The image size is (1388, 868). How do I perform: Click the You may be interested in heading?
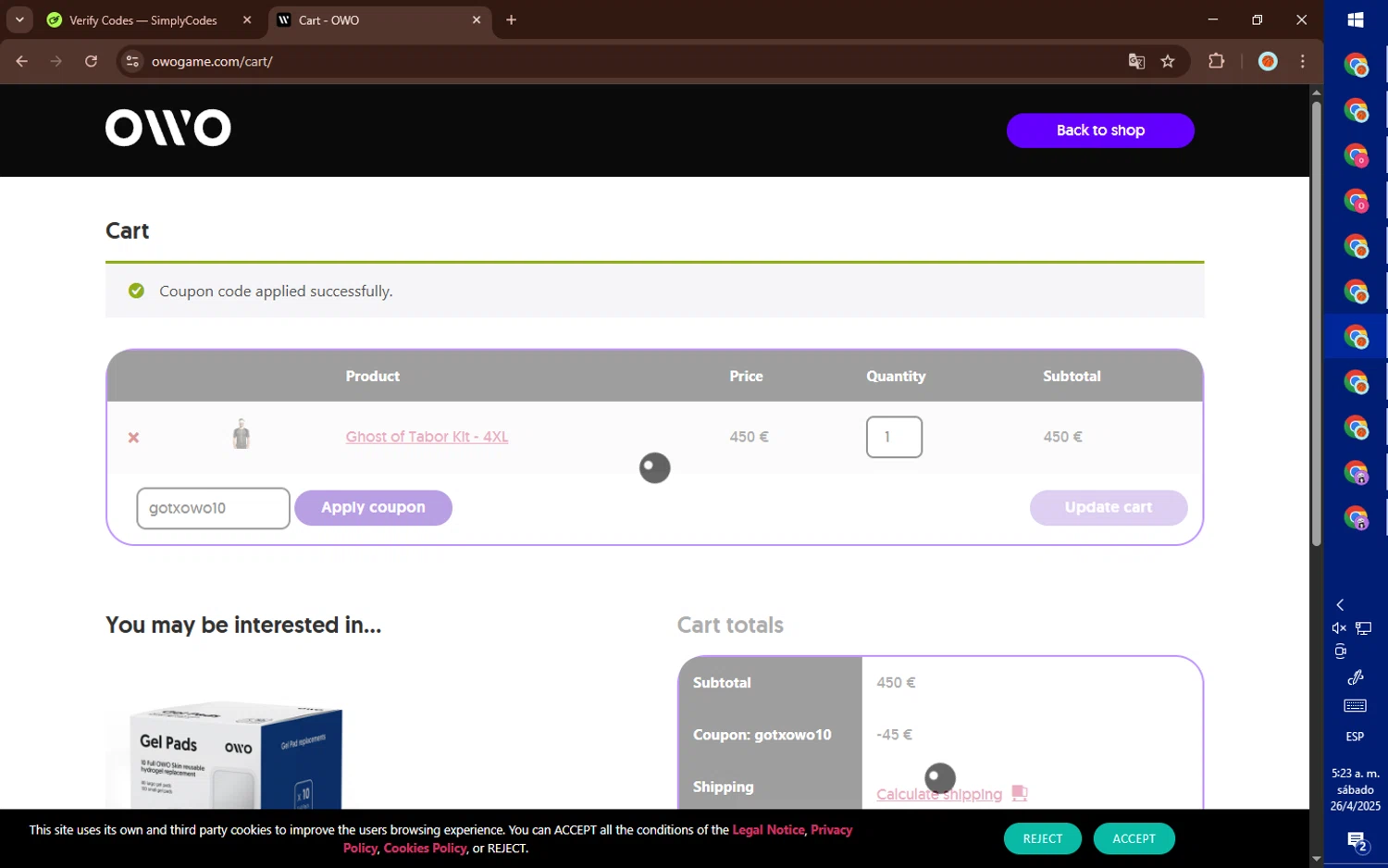point(243,626)
